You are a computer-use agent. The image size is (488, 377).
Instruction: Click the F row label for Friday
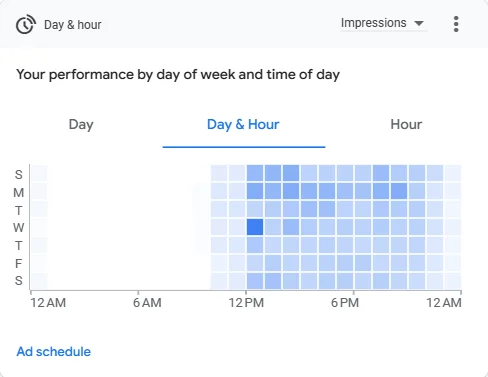[19, 264]
